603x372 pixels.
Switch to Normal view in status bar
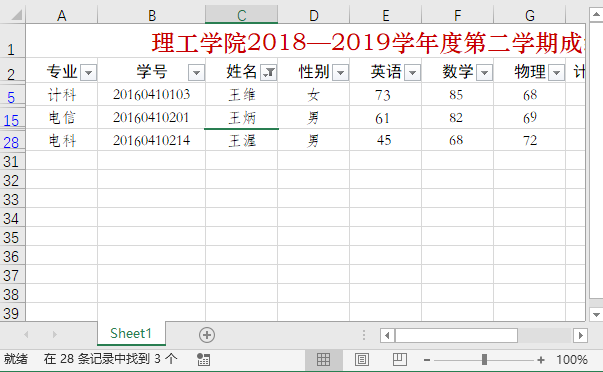(323, 360)
